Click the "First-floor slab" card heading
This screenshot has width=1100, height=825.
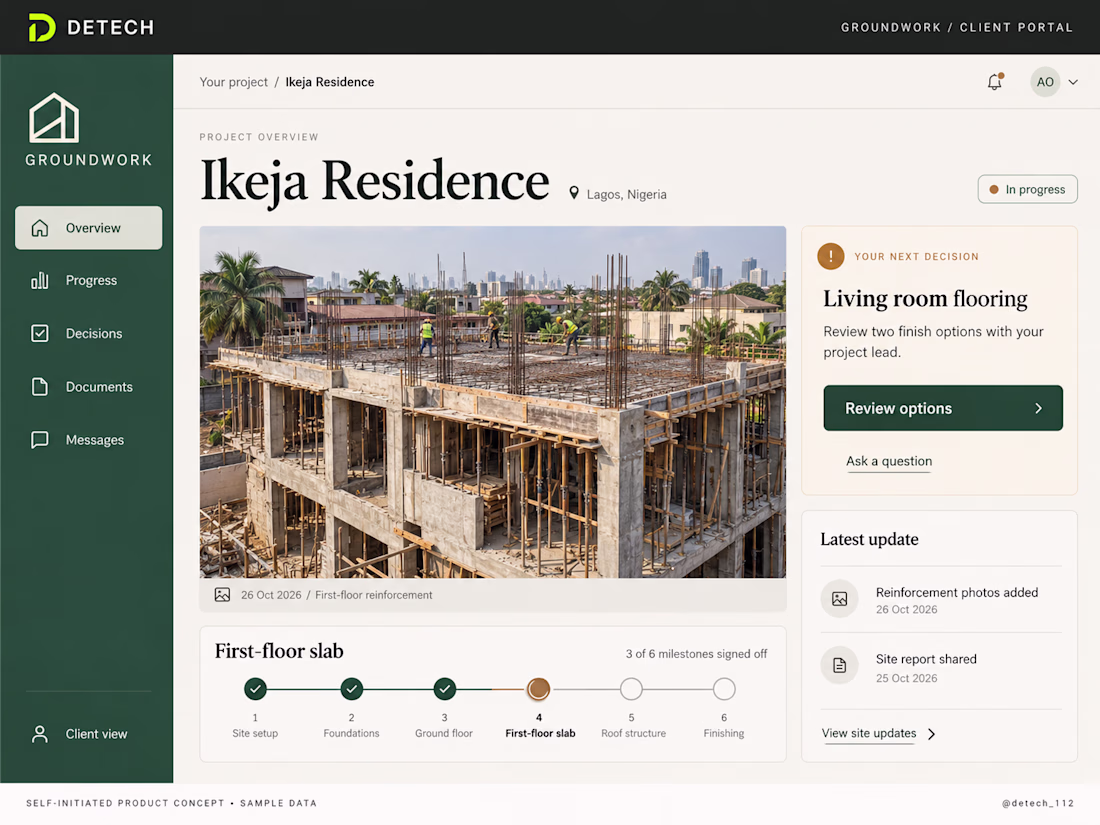coord(279,651)
